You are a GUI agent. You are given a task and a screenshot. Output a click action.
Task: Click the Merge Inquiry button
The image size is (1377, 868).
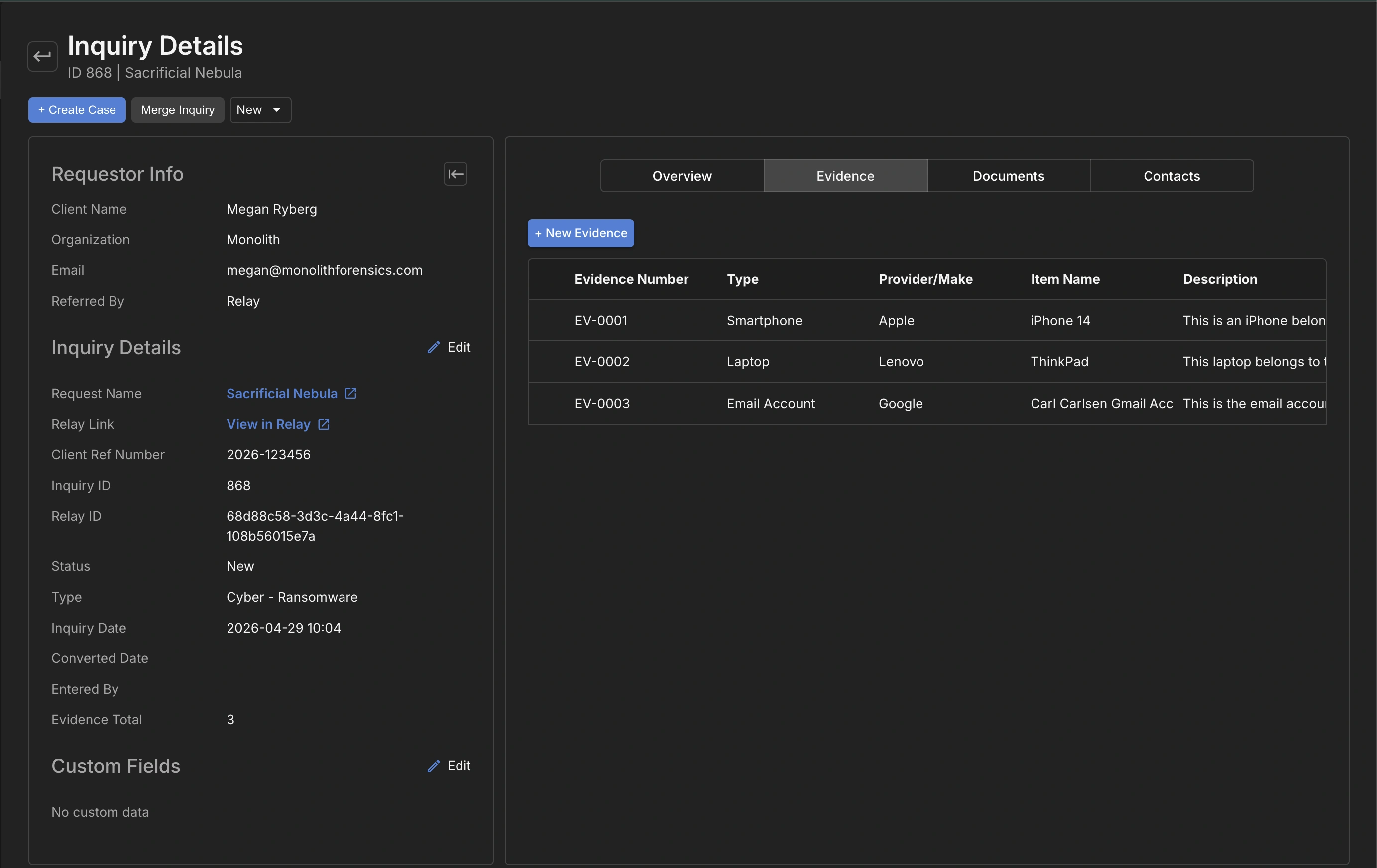[178, 110]
